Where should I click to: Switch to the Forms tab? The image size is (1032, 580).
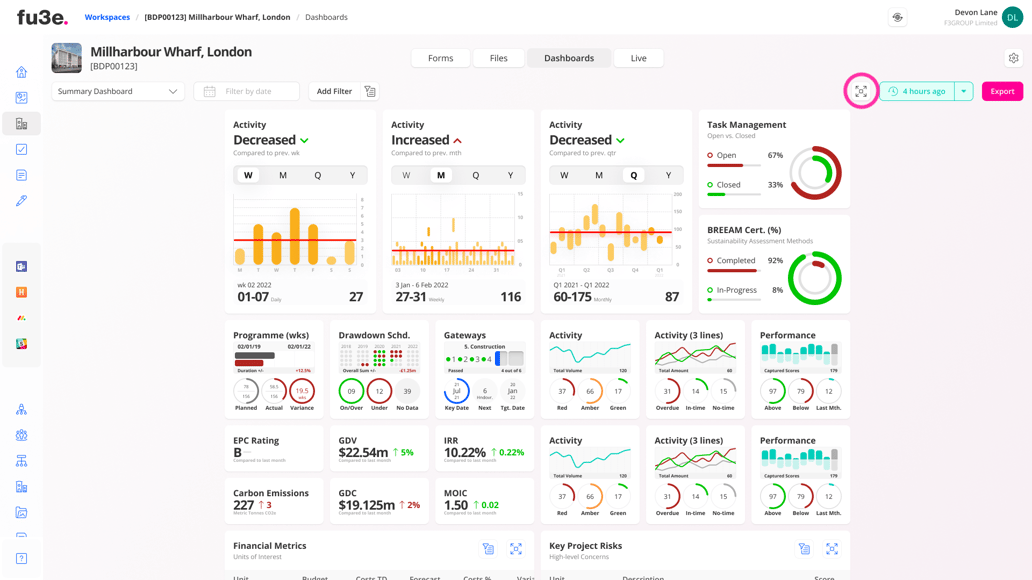point(440,58)
